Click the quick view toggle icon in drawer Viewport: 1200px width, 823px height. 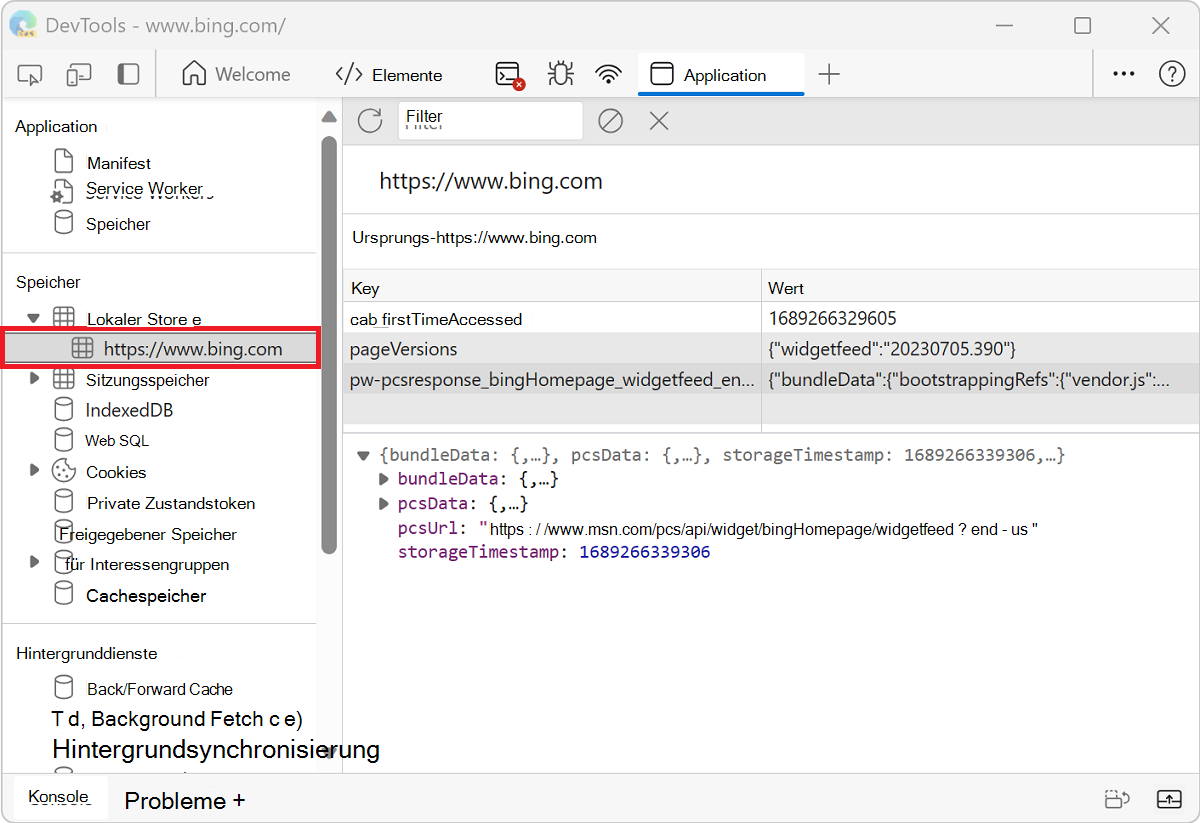click(x=1117, y=798)
